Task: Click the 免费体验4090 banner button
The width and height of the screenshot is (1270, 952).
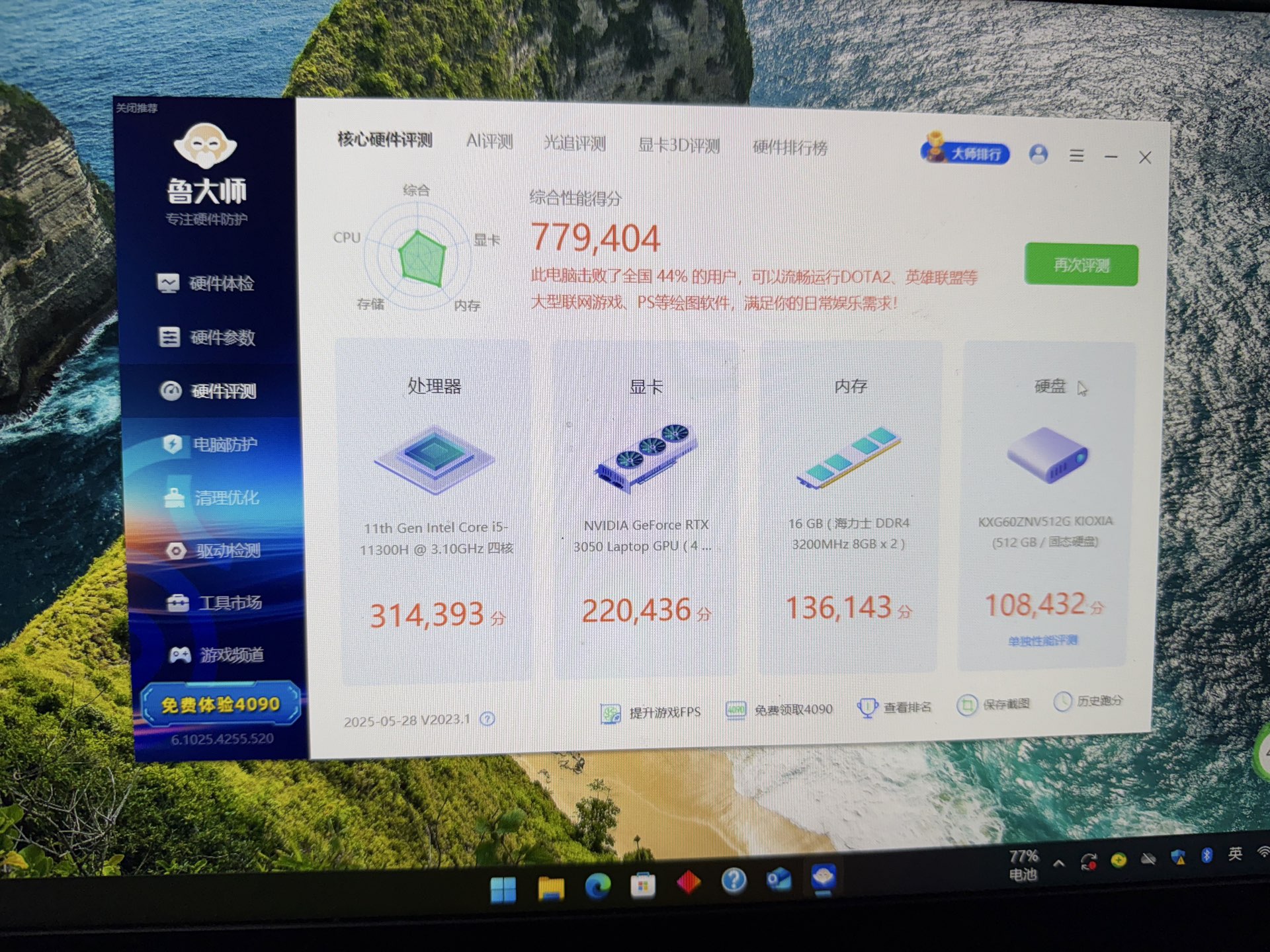Action: click(x=220, y=705)
